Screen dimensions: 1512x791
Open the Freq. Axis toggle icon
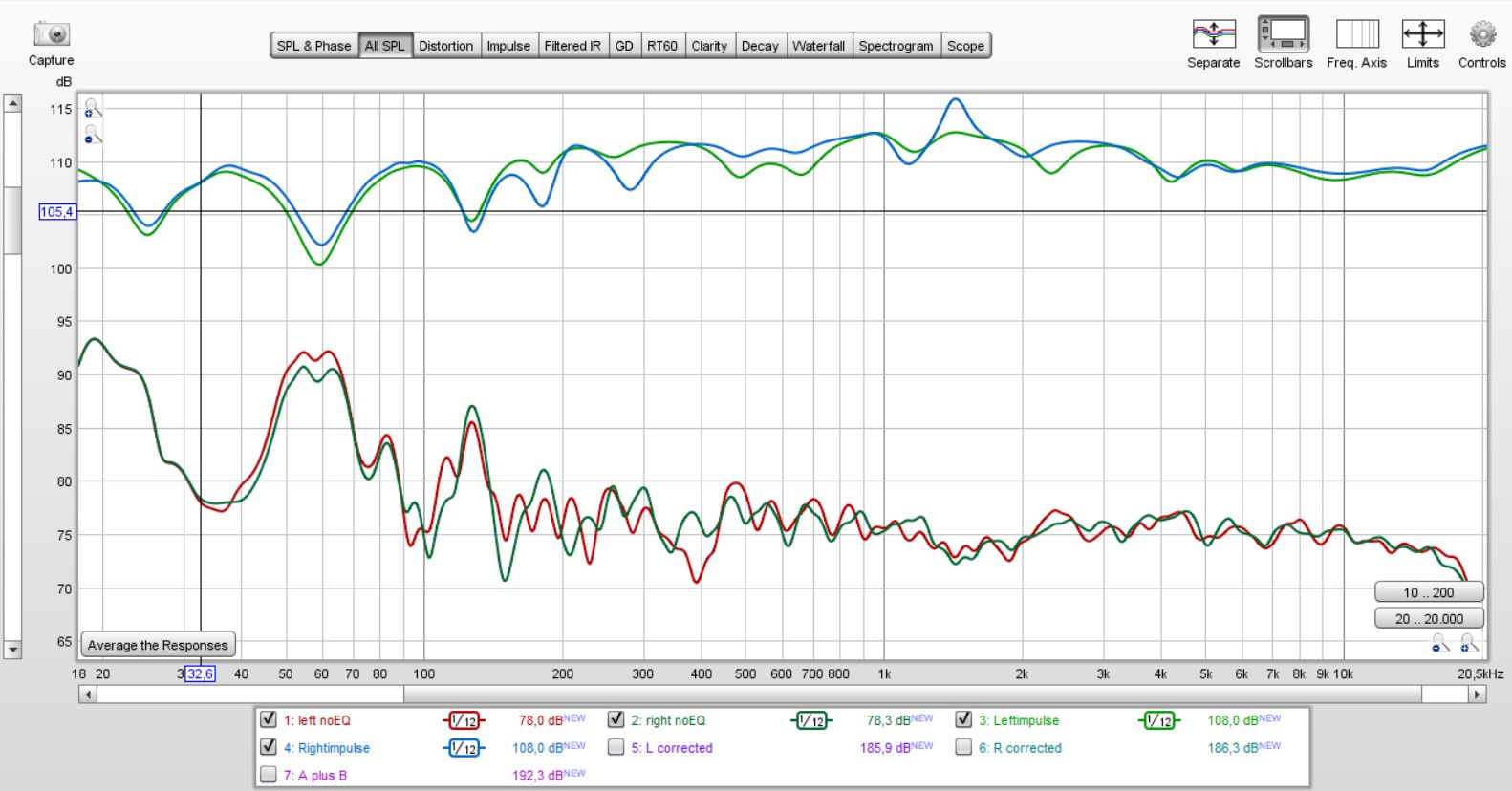(1356, 35)
